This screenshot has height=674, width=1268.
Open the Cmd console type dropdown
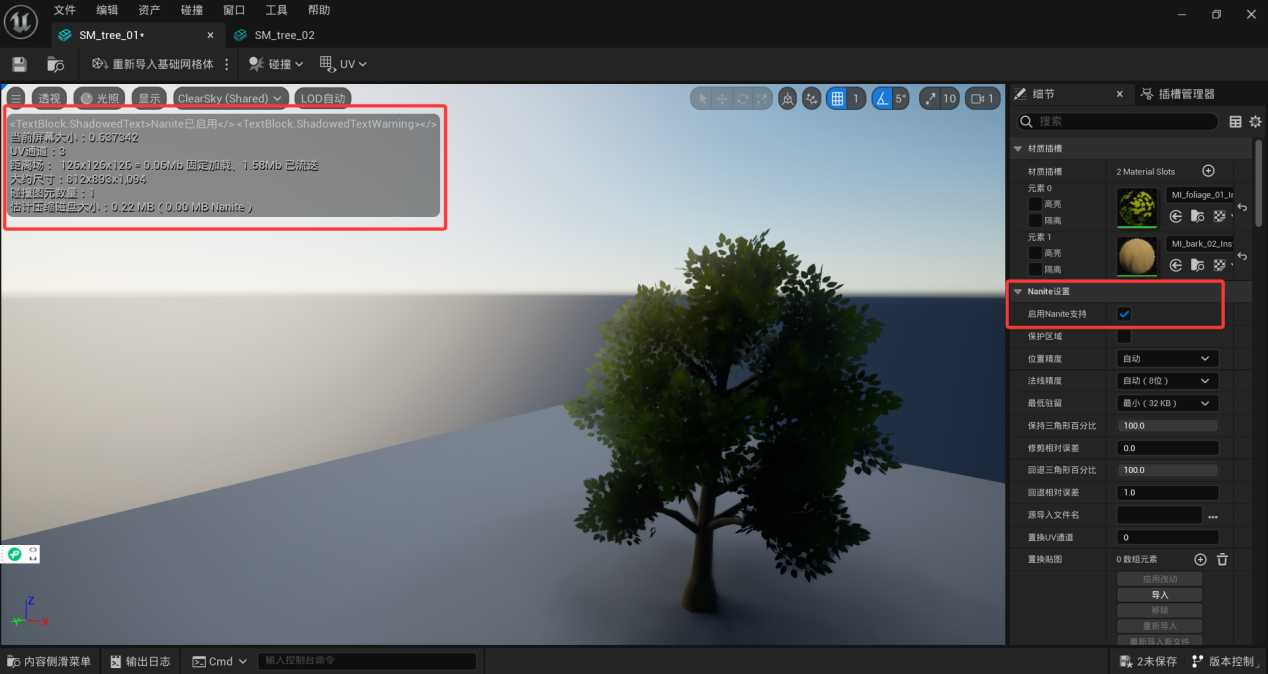(x=219, y=661)
